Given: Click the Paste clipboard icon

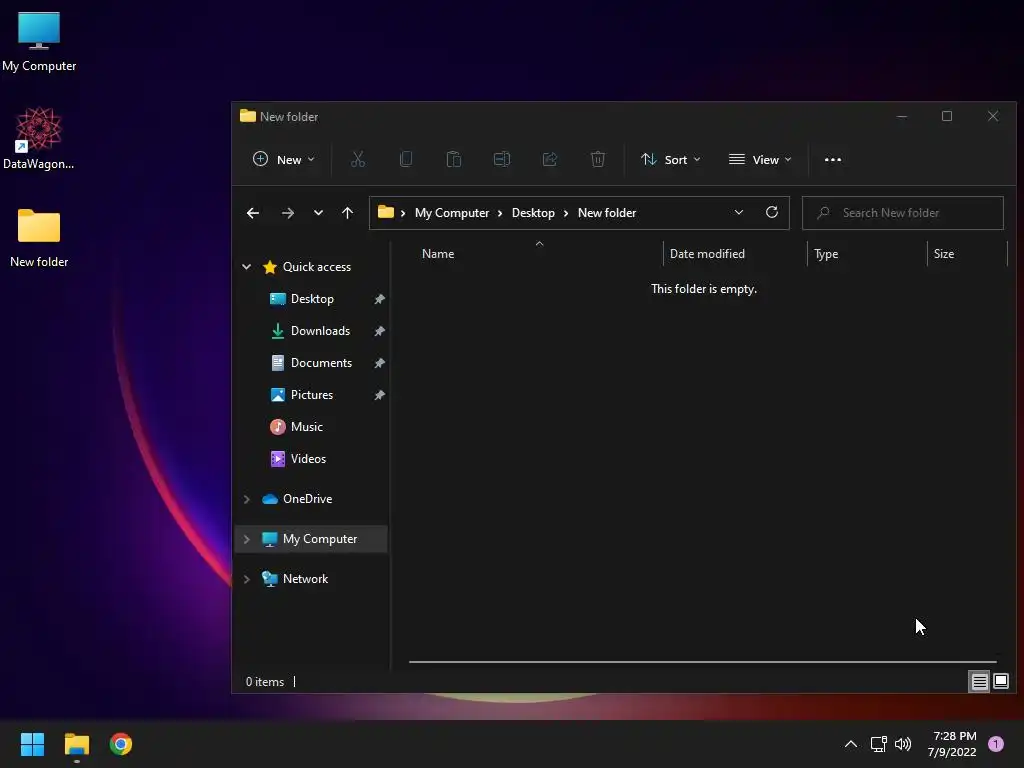Looking at the screenshot, I should pyautogui.click(x=454, y=159).
